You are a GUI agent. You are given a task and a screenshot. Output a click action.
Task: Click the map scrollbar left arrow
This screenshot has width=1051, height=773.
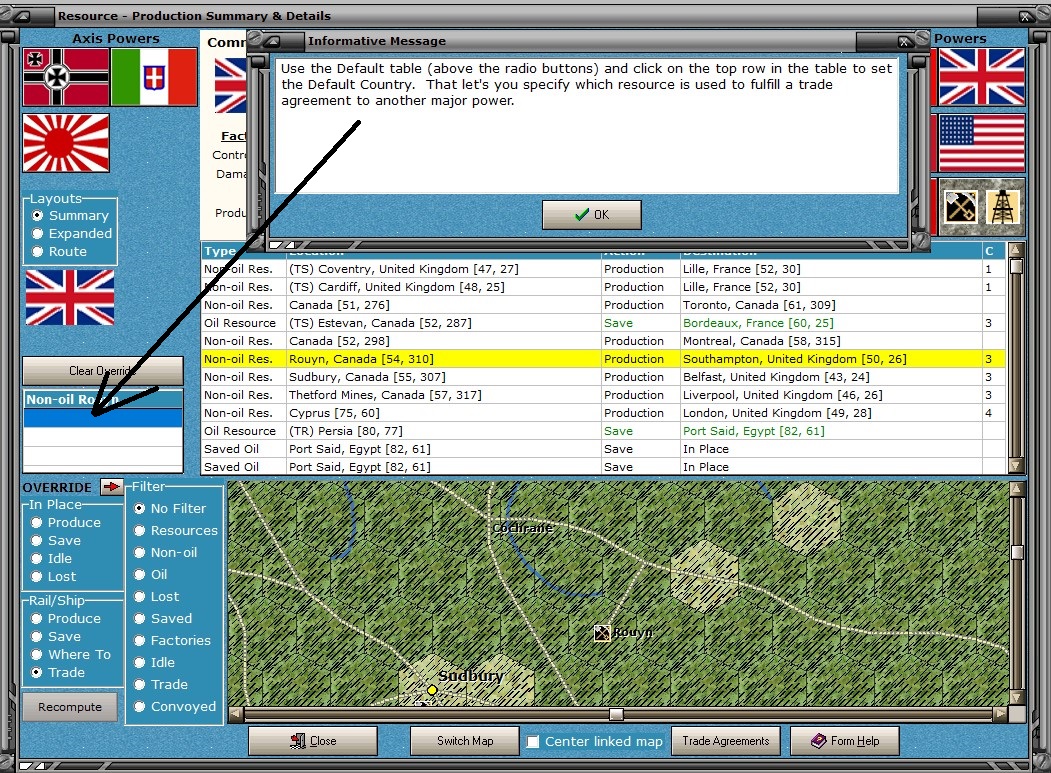pyautogui.click(x=235, y=714)
